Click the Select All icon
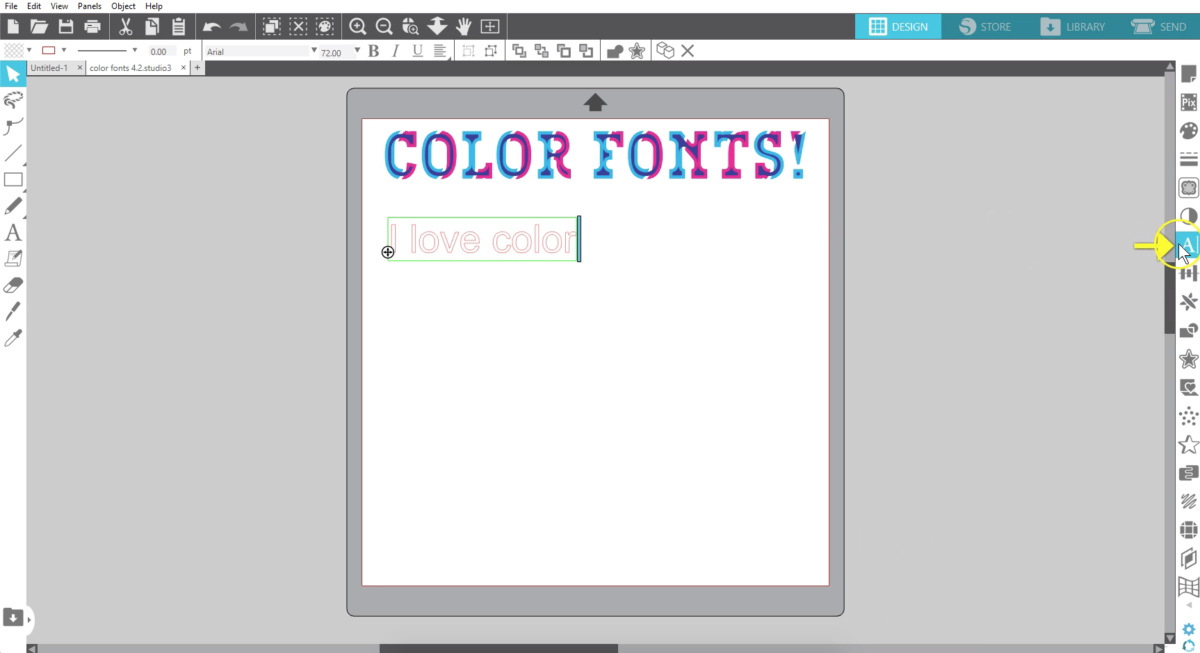The height and width of the screenshot is (653, 1200). point(272,26)
